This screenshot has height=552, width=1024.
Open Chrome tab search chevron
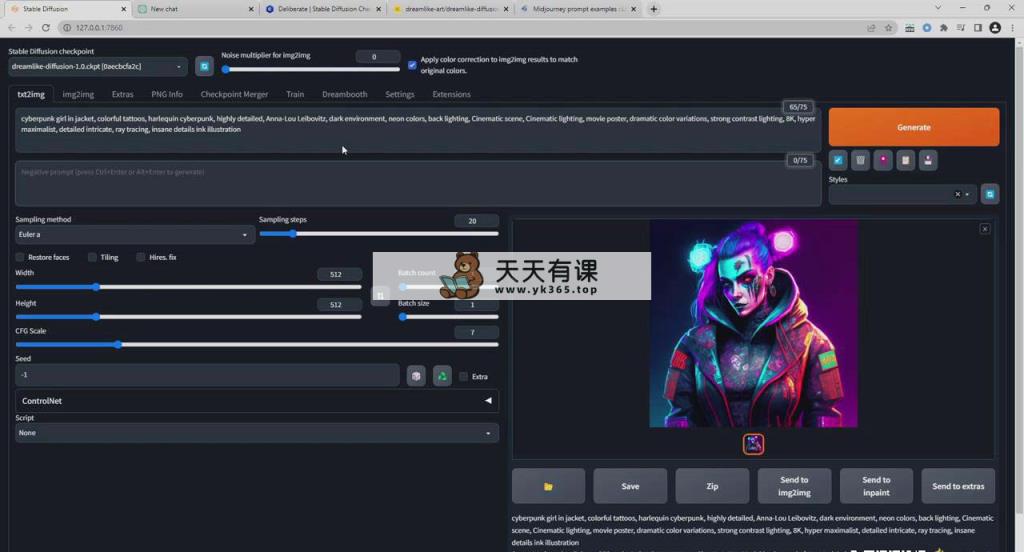tap(938, 8)
